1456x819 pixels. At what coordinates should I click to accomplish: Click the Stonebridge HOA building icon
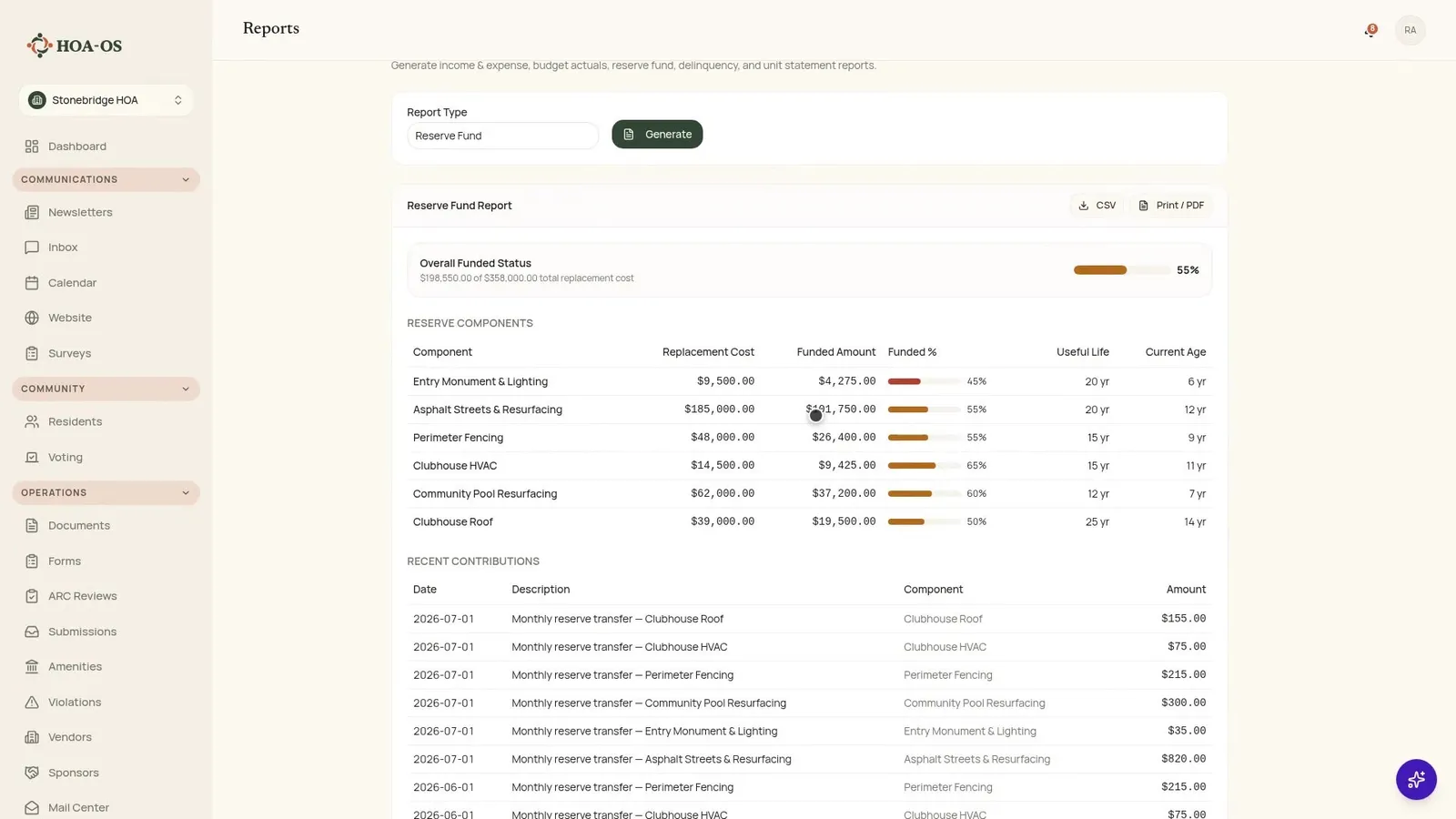tap(37, 100)
